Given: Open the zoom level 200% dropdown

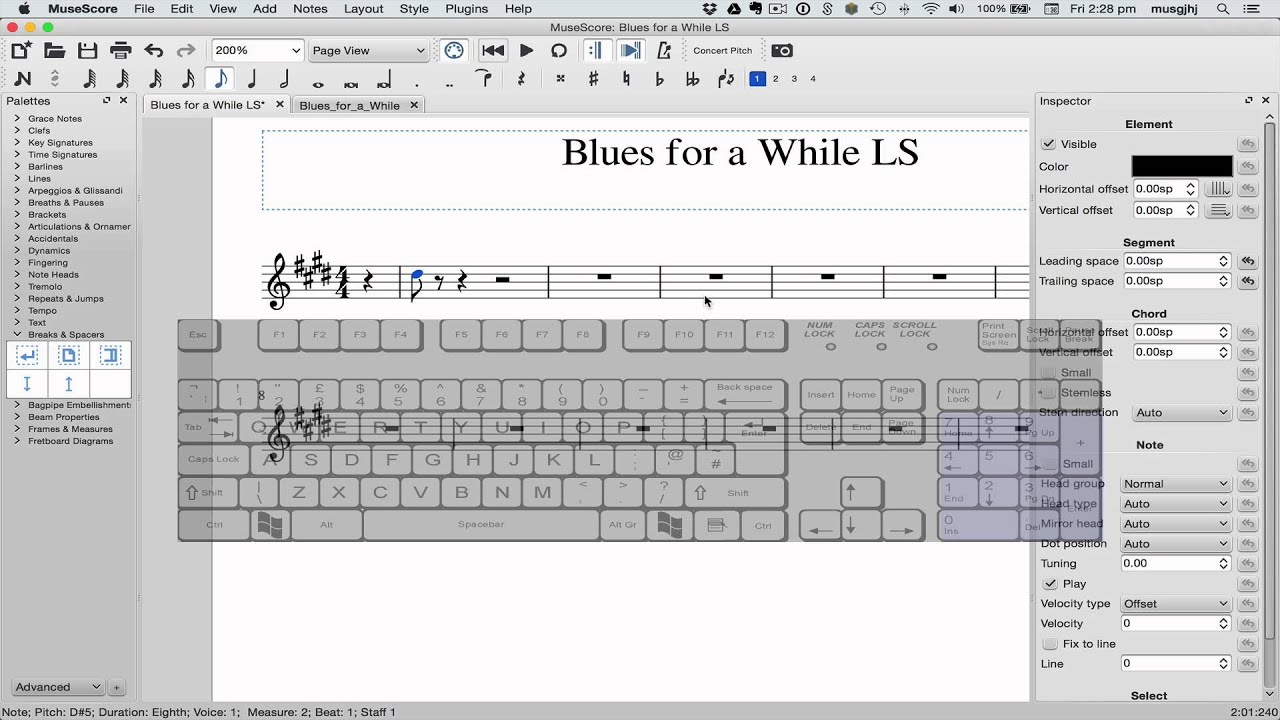Looking at the screenshot, I should pyautogui.click(x=257, y=50).
